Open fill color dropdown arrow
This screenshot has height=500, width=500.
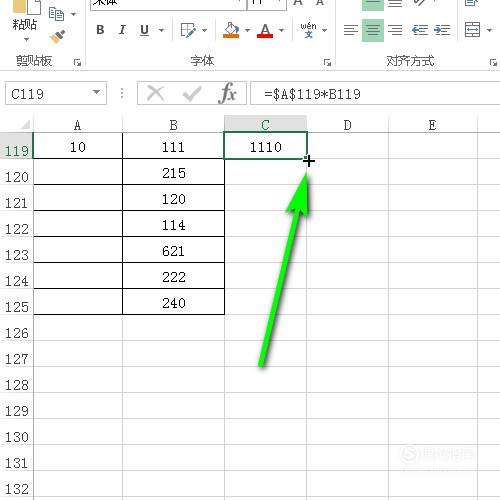(x=247, y=30)
